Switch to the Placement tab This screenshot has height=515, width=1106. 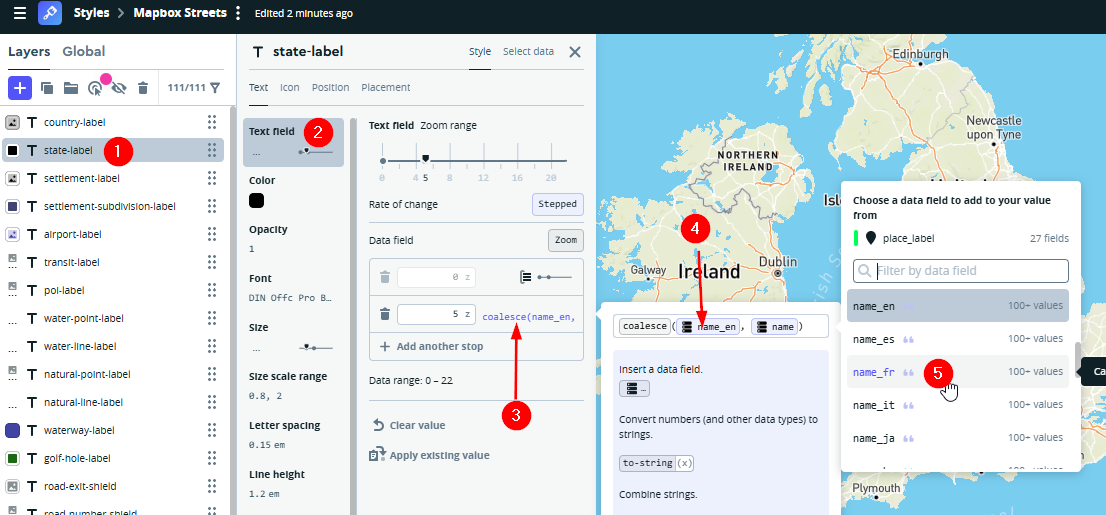click(386, 87)
